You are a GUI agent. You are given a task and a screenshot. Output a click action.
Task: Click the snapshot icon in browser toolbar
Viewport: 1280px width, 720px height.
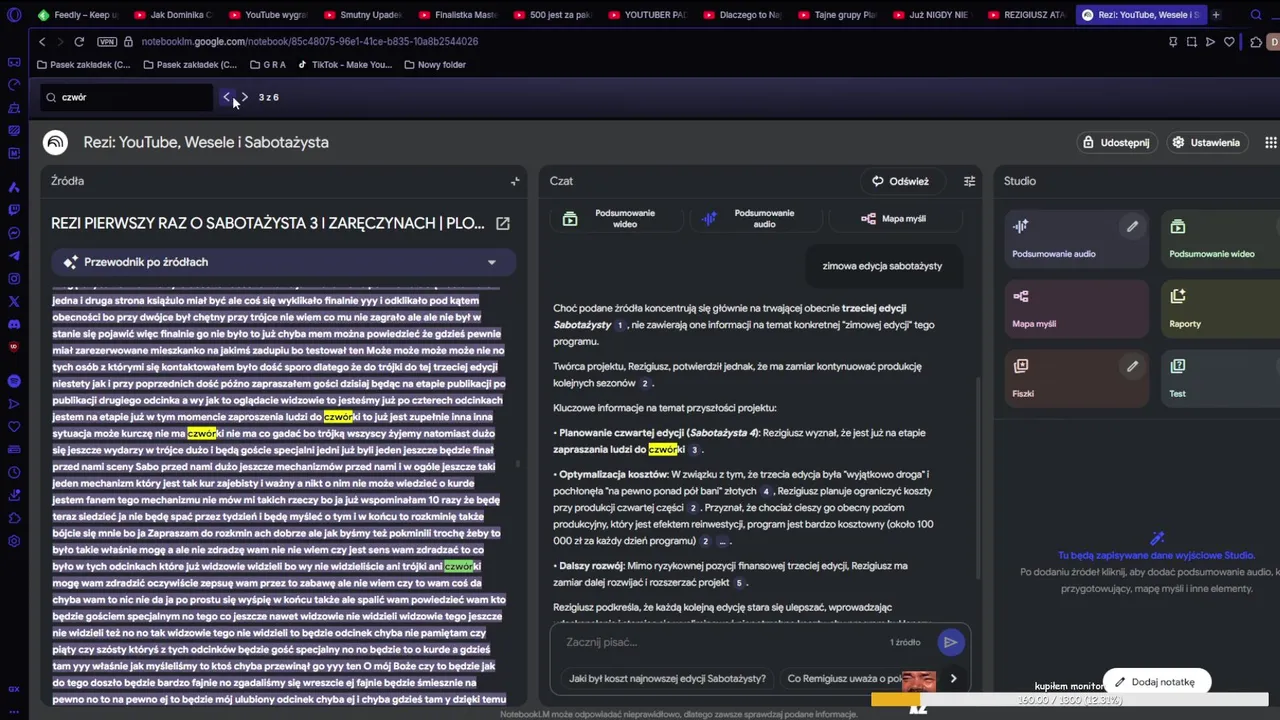pyautogui.click(x=1191, y=42)
